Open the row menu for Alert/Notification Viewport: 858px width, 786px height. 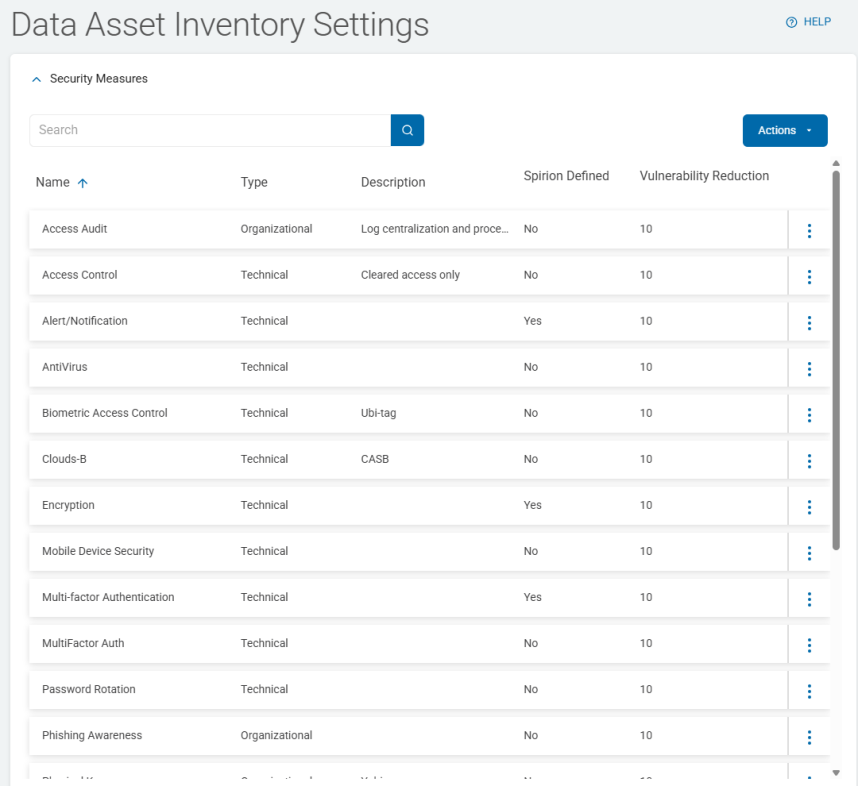809,322
